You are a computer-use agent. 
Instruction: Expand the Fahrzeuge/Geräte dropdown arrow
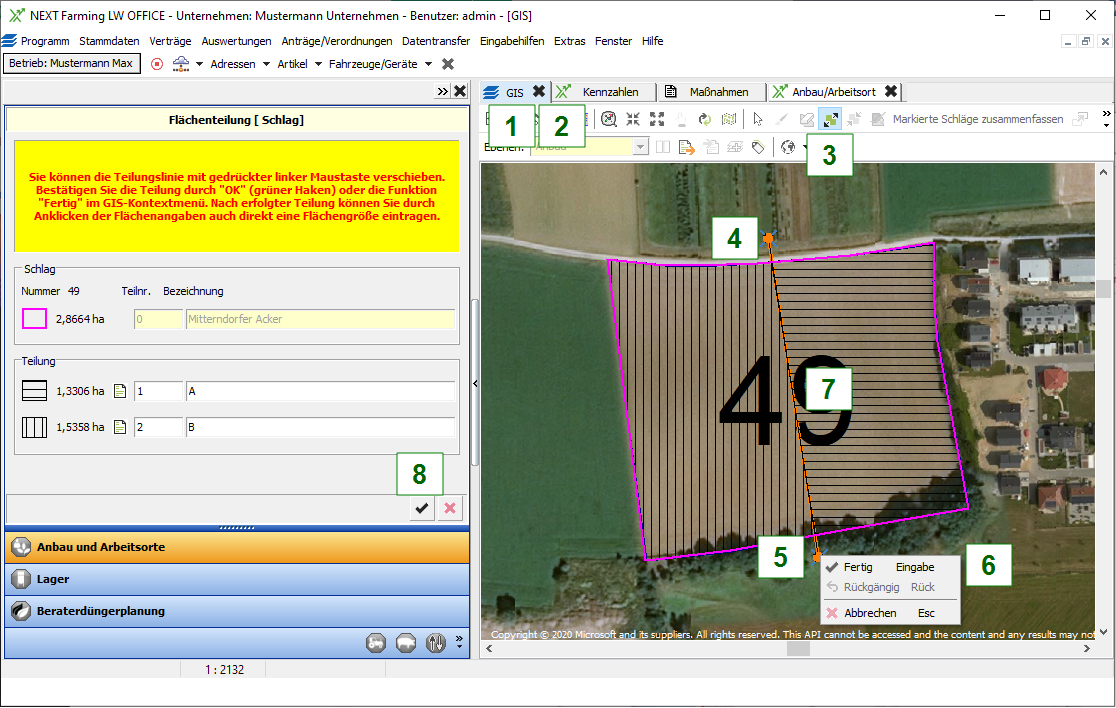pyautogui.click(x=428, y=64)
